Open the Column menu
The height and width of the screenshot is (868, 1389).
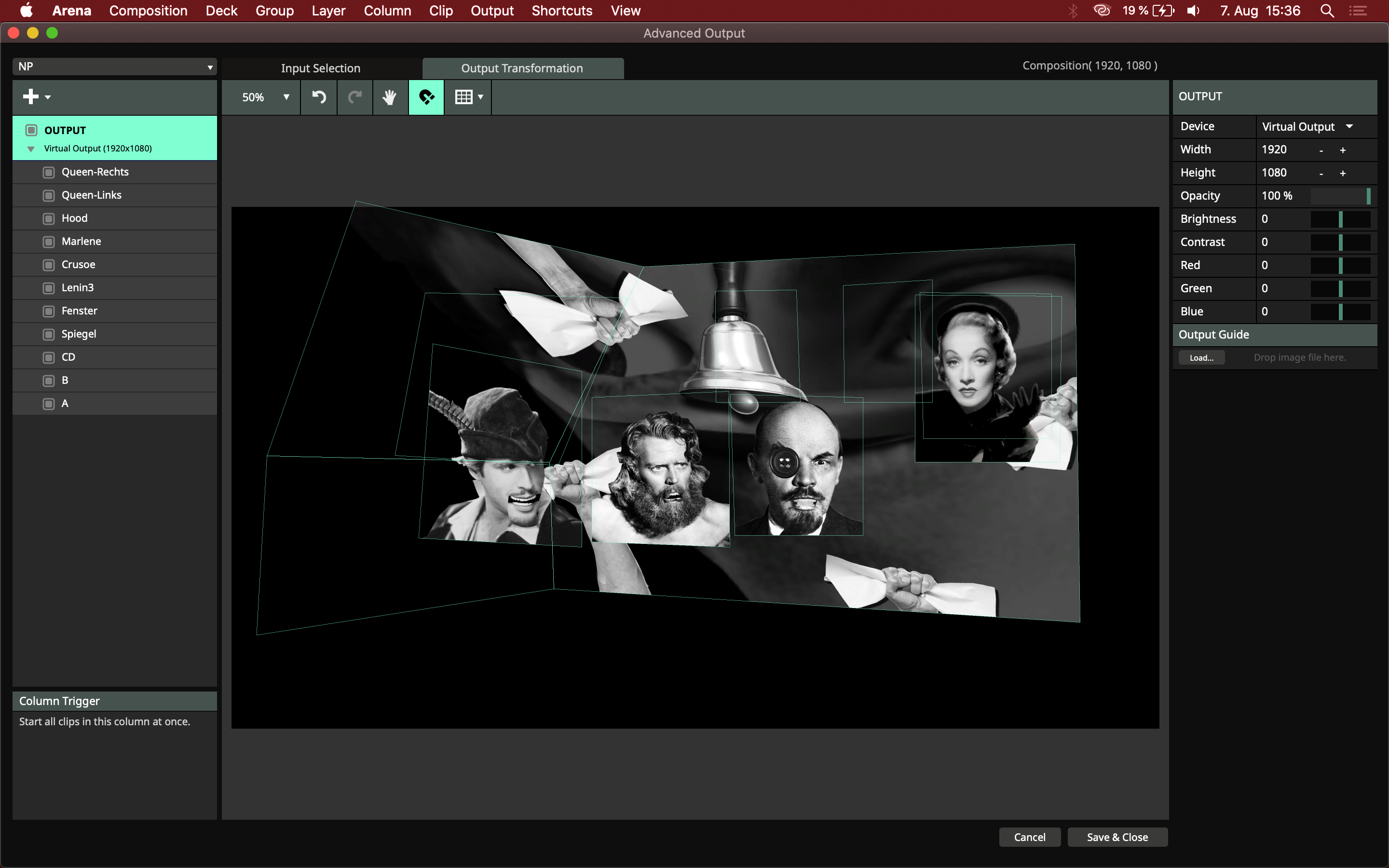coord(387,10)
